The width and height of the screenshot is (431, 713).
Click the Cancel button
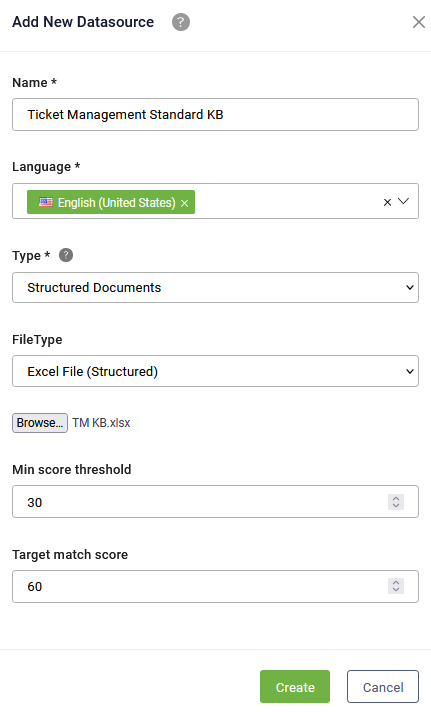[x=383, y=687]
